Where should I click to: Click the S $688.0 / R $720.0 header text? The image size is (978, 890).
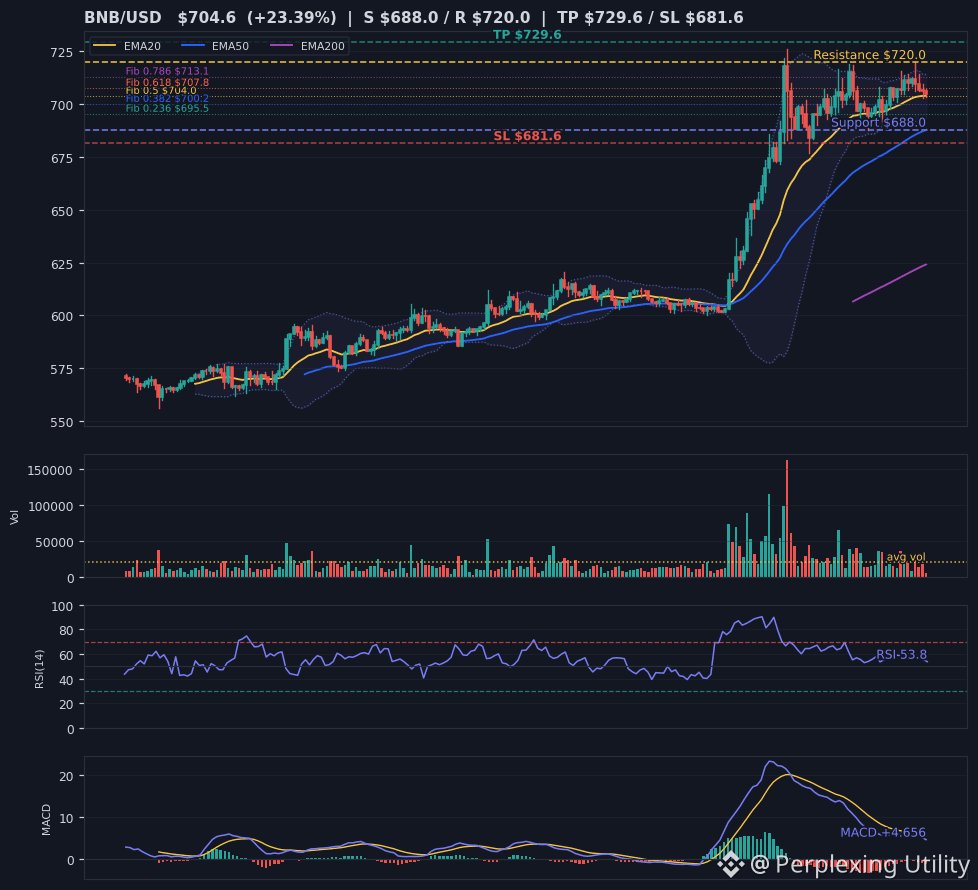click(447, 17)
